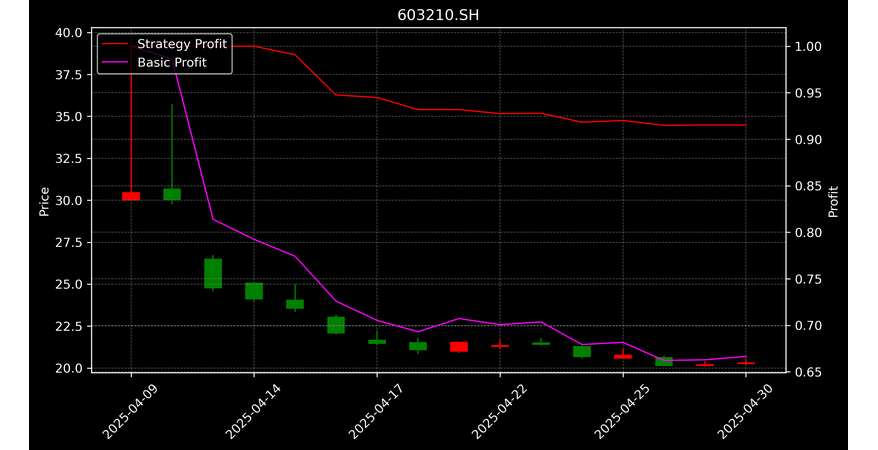The height and width of the screenshot is (450, 878).
Task: Click the 30.0 price tick label
Action: click(69, 200)
